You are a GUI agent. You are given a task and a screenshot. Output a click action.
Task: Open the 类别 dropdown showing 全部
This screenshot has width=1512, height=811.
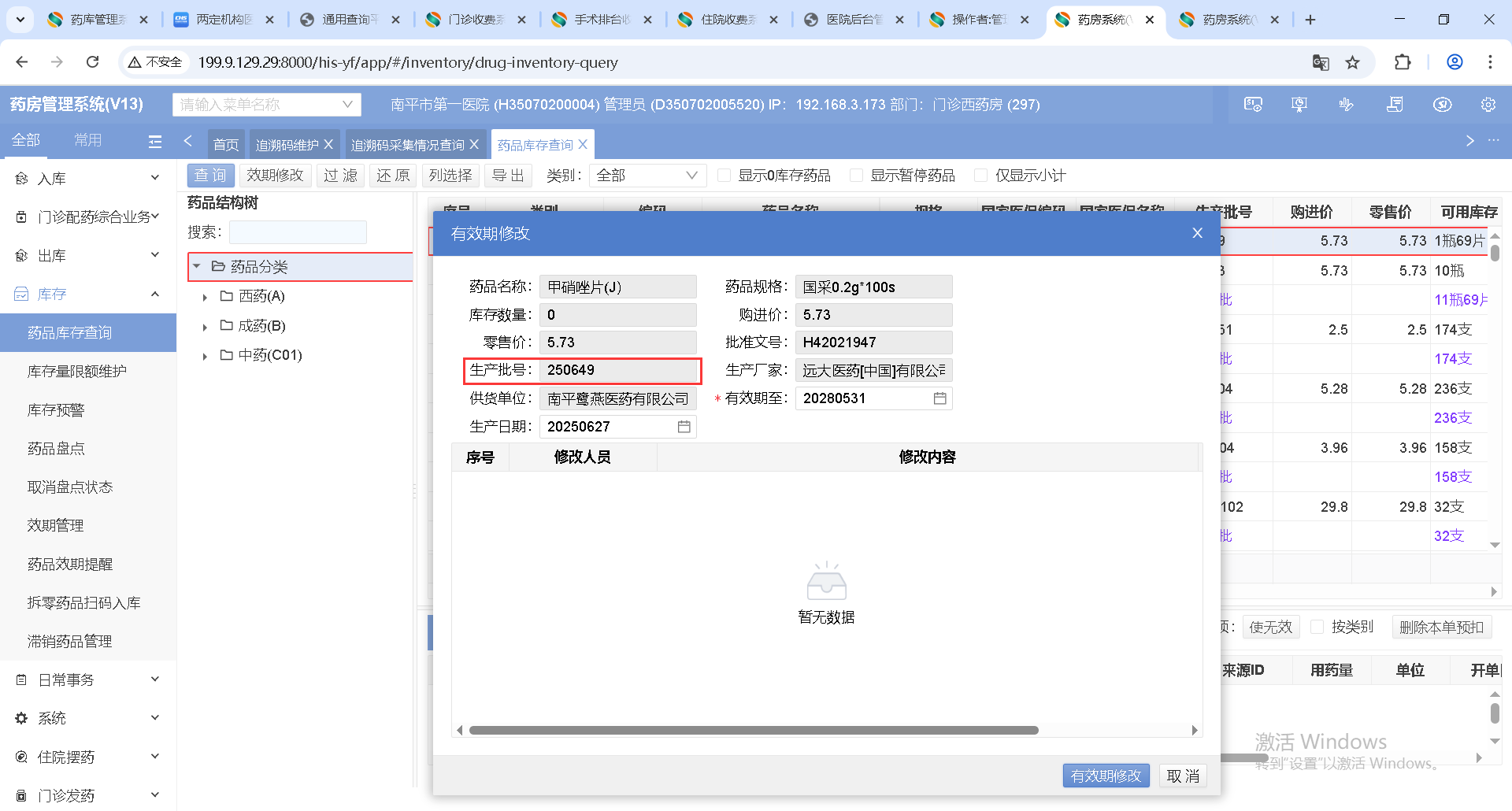point(647,176)
